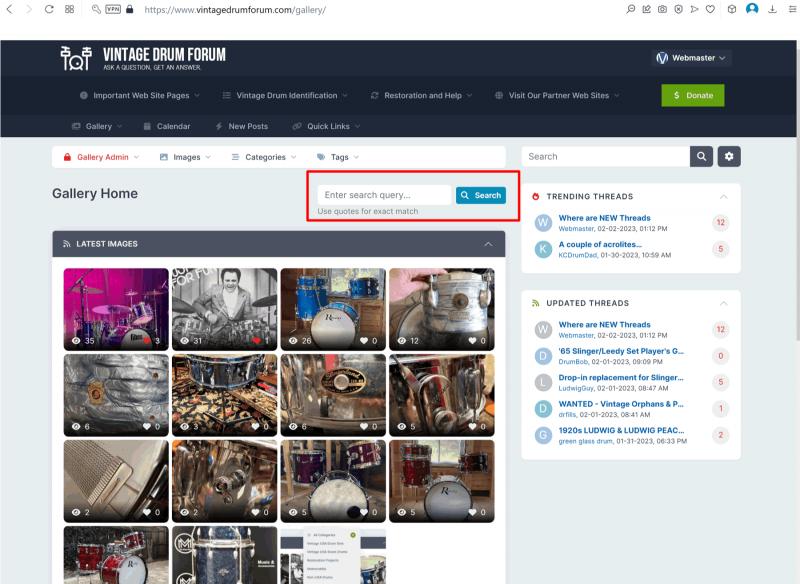
Task: Click the green Donate button
Action: tap(693, 96)
